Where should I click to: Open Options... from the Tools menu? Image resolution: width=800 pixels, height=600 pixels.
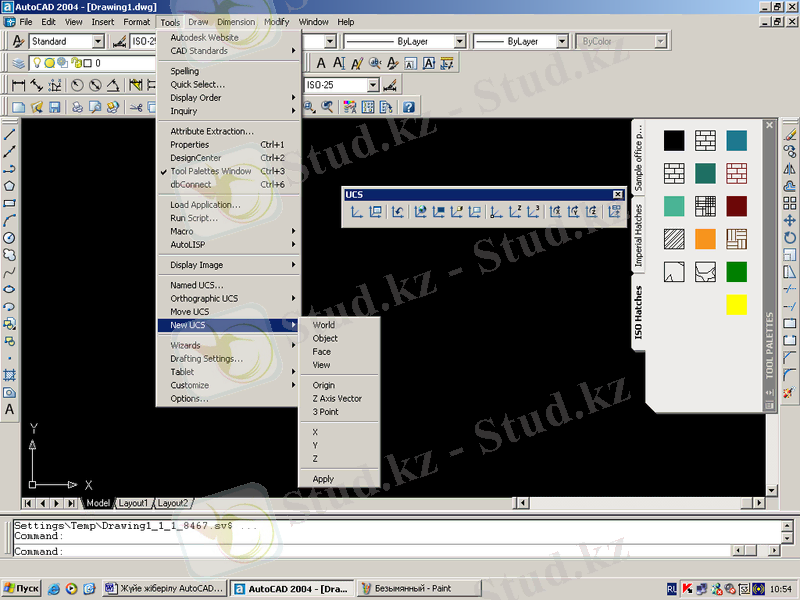[189, 398]
